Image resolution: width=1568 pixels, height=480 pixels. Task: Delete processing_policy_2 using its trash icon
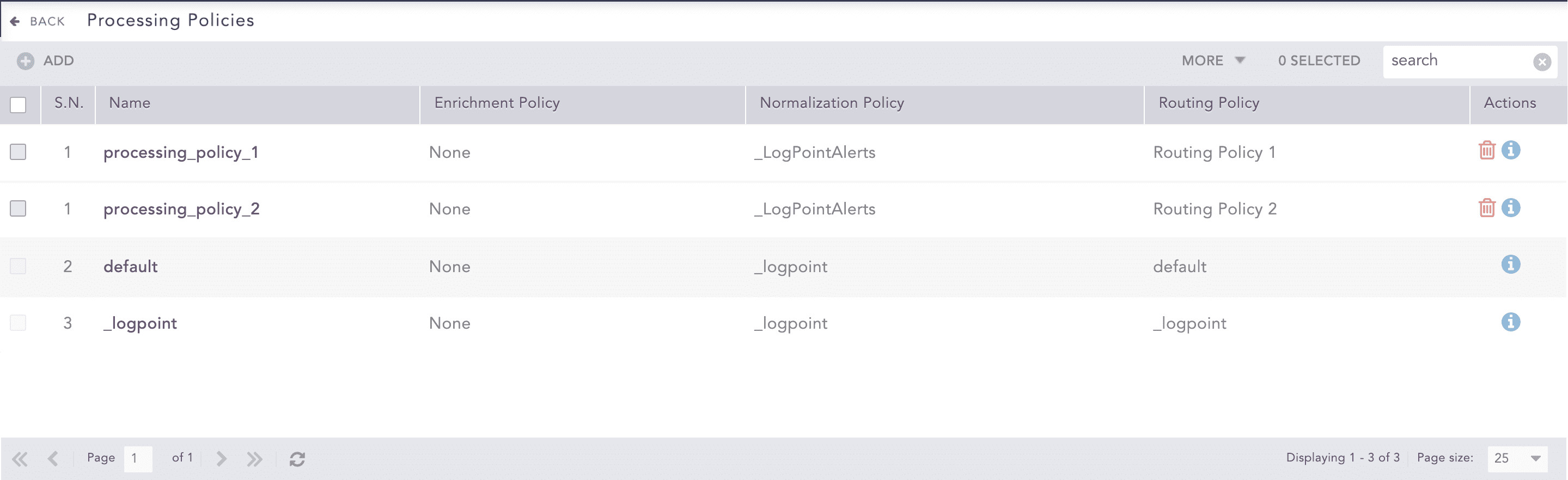[1487, 207]
